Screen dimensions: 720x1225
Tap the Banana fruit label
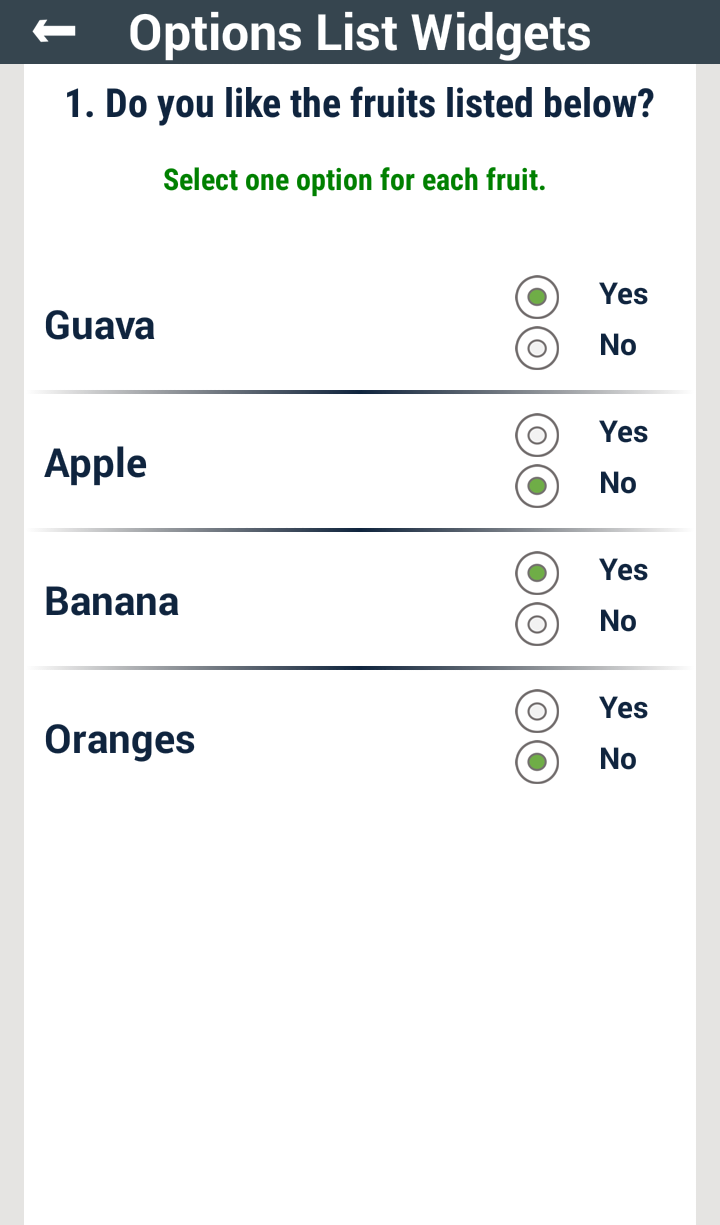(112, 602)
